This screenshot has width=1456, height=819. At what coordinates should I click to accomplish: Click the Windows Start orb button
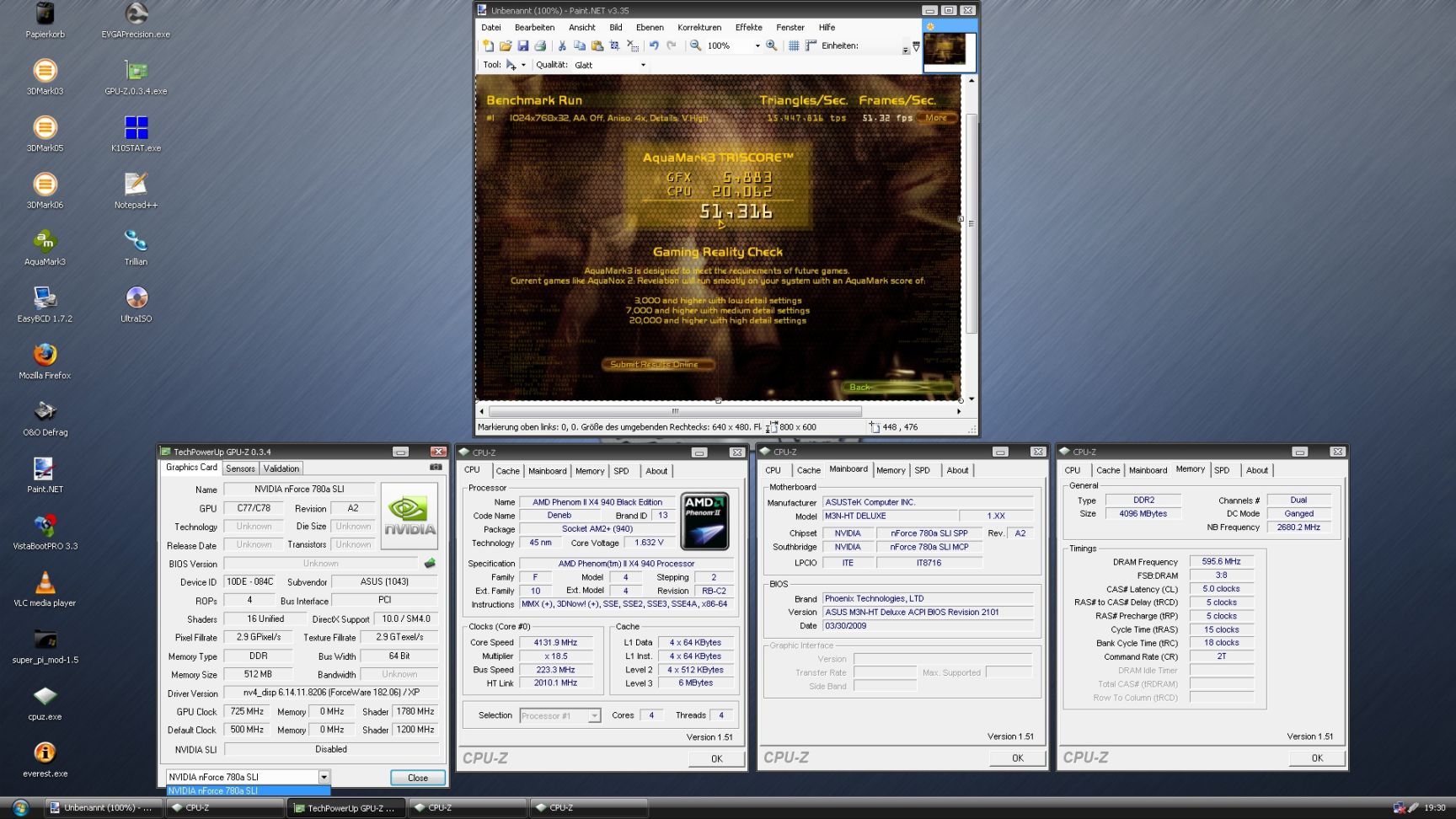(x=19, y=807)
